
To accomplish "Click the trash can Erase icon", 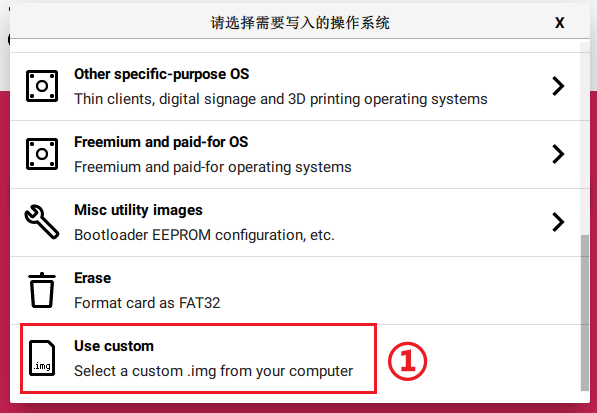I will pyautogui.click(x=42, y=290).
